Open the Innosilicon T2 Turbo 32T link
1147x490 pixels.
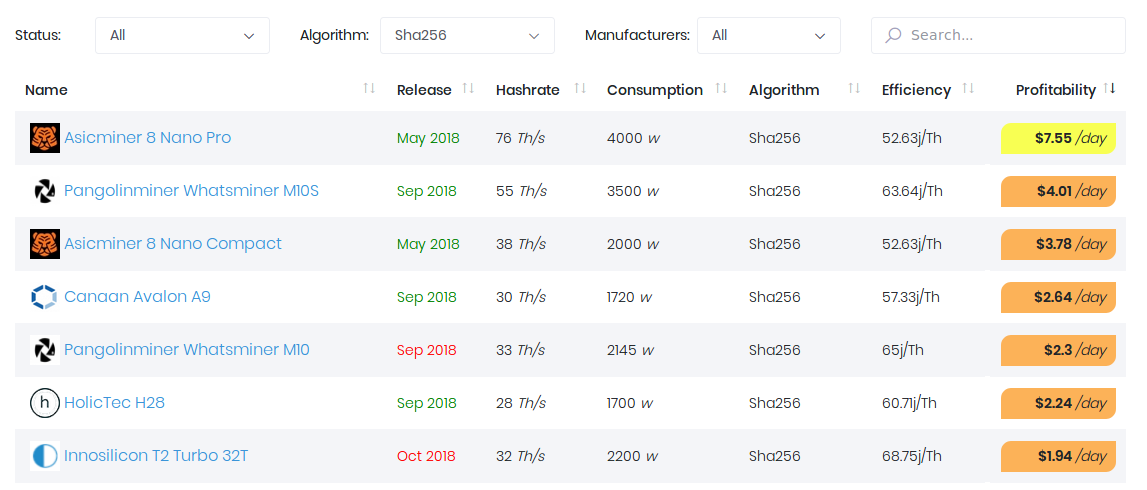click(x=157, y=456)
